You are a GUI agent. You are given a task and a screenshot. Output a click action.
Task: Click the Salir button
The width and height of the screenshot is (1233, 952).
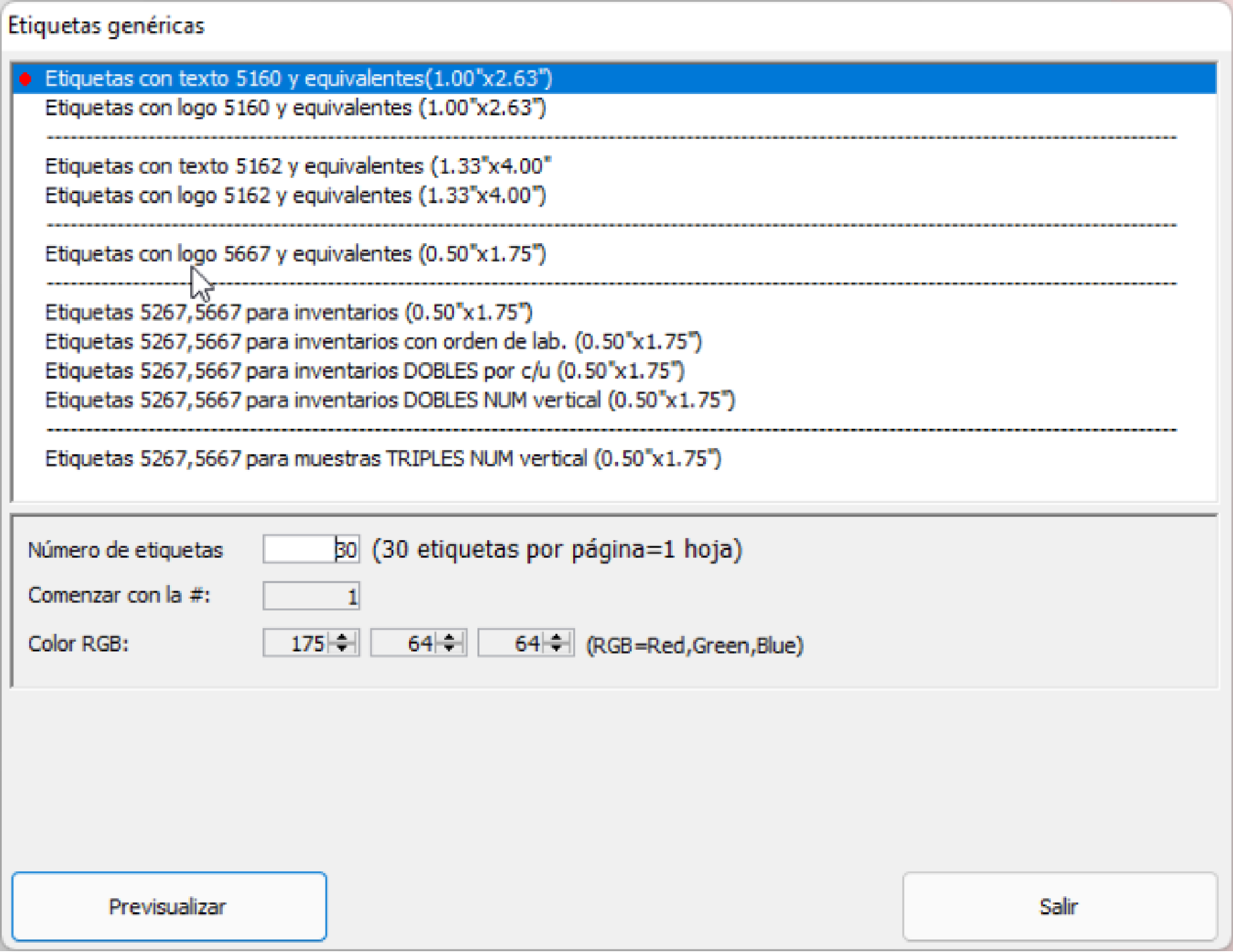(1059, 906)
